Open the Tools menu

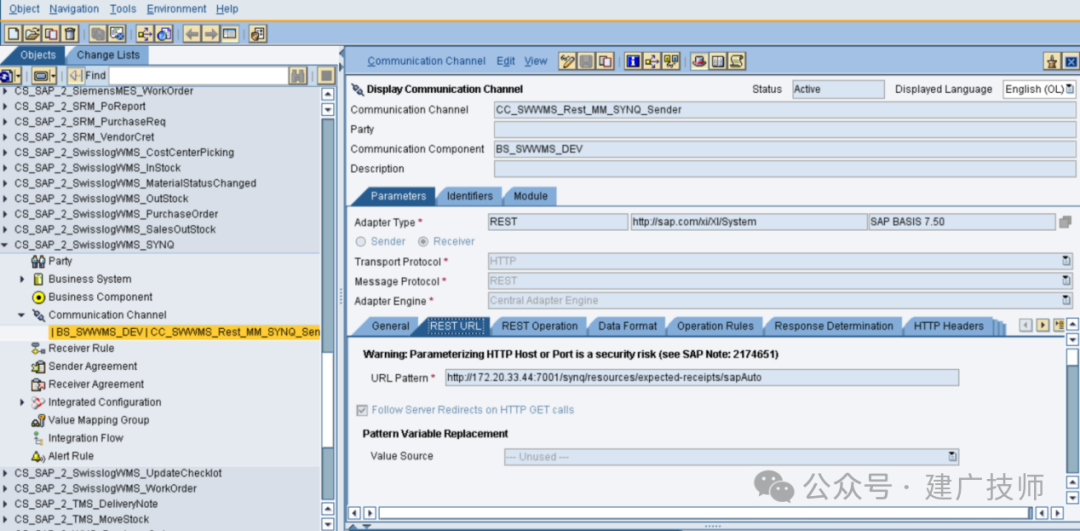tap(123, 9)
